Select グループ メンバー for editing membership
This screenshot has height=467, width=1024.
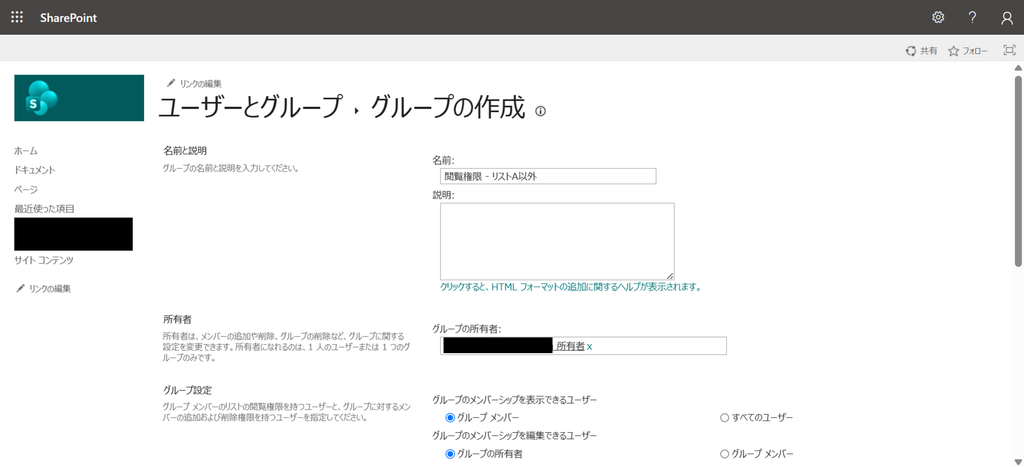click(x=724, y=454)
